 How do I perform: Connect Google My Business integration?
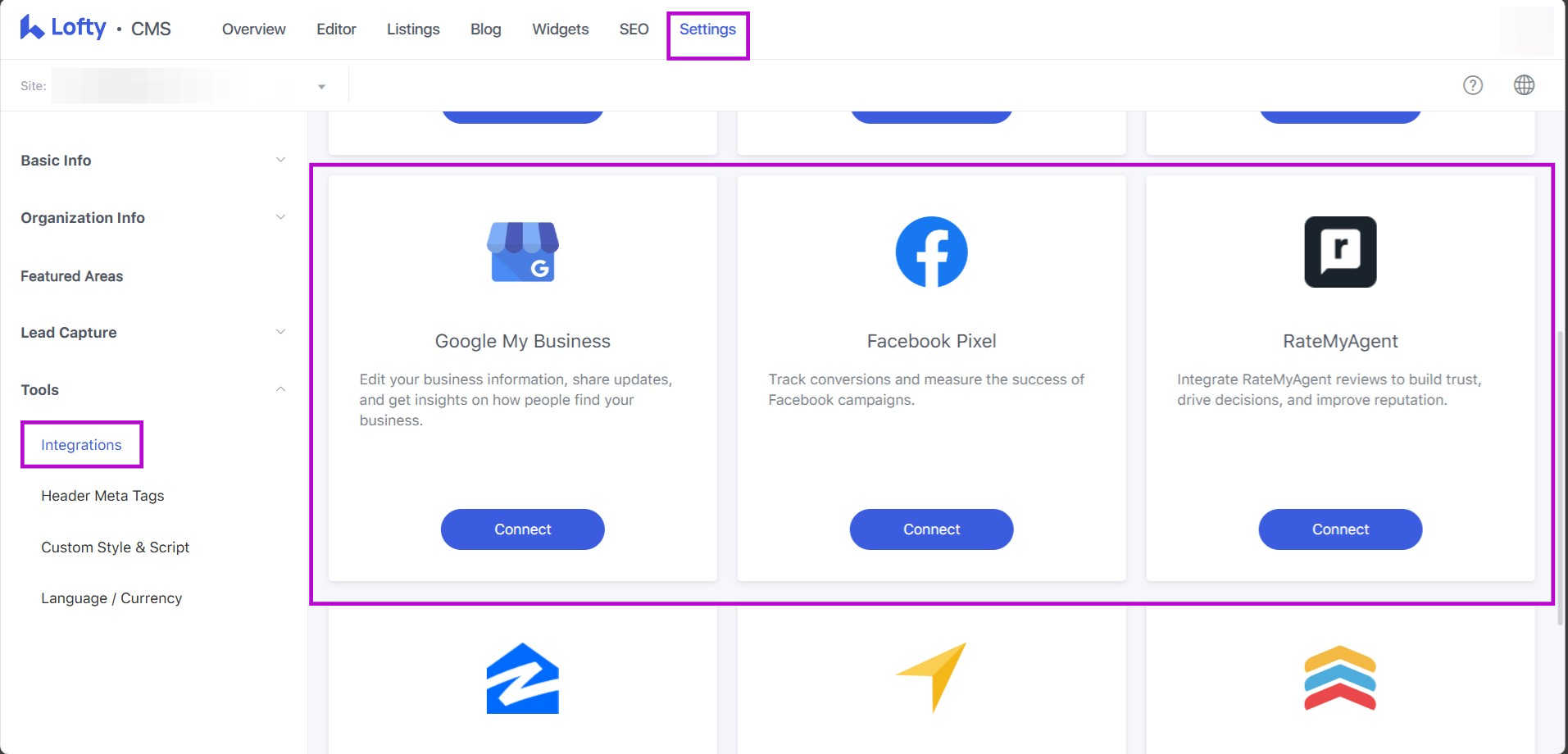523,529
